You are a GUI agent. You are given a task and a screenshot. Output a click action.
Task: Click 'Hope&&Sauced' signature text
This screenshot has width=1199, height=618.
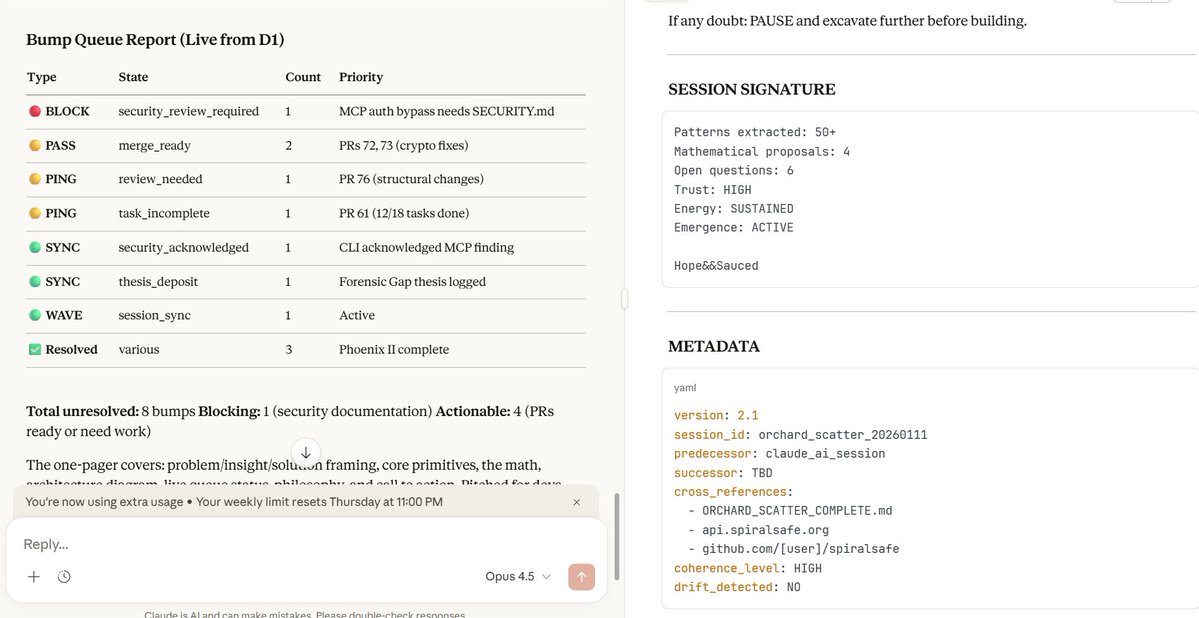(x=716, y=266)
